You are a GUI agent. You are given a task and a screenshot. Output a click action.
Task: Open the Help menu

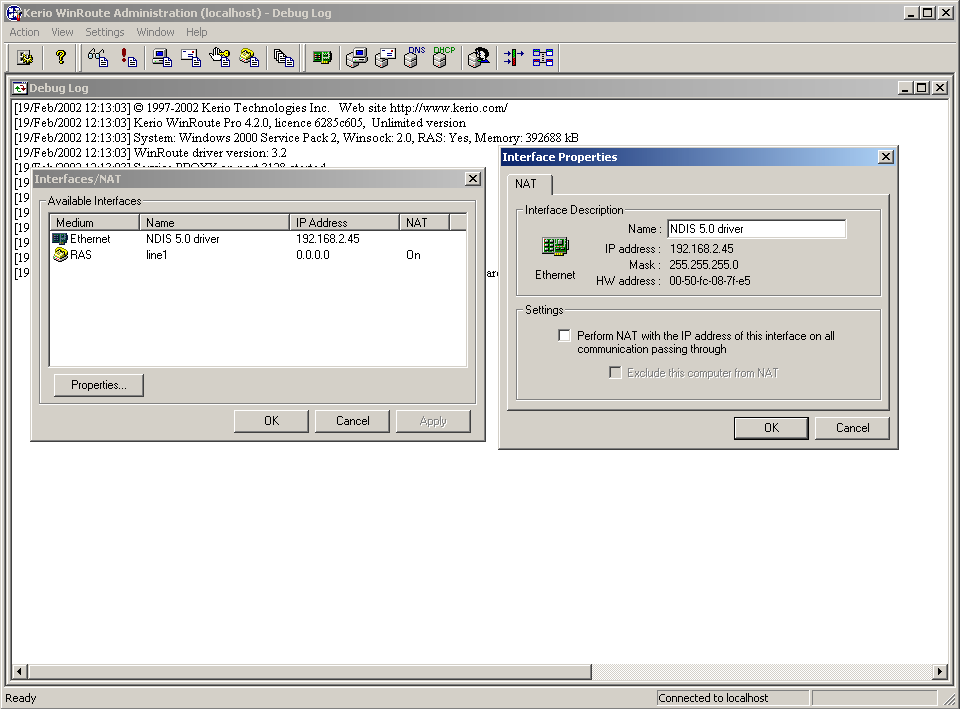click(197, 32)
